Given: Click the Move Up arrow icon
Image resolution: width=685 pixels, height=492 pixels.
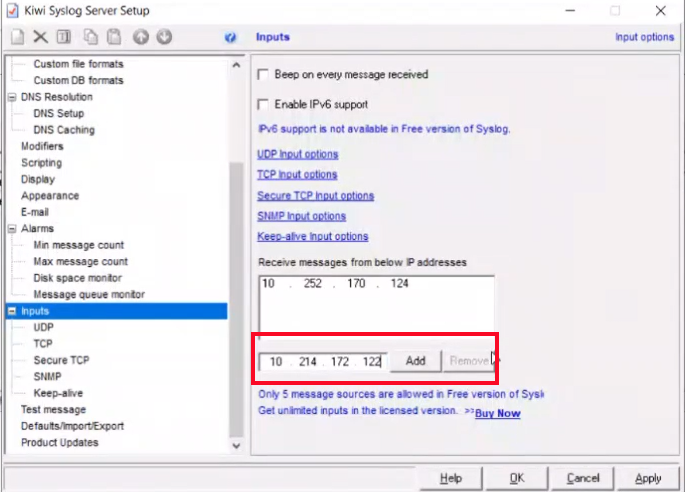Looking at the screenshot, I should pos(141,37).
